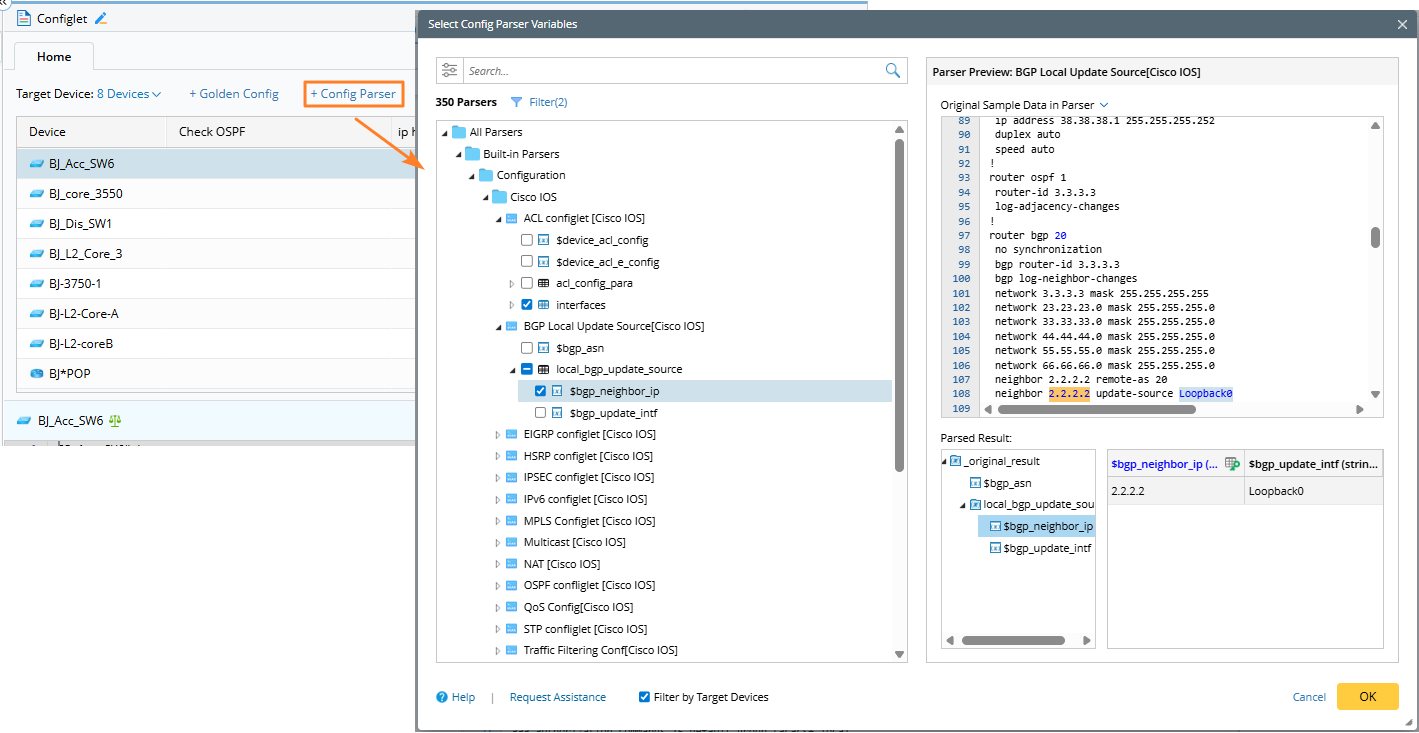Click the Request Assistance link
The width and height of the screenshot is (1419, 733).
(557, 697)
